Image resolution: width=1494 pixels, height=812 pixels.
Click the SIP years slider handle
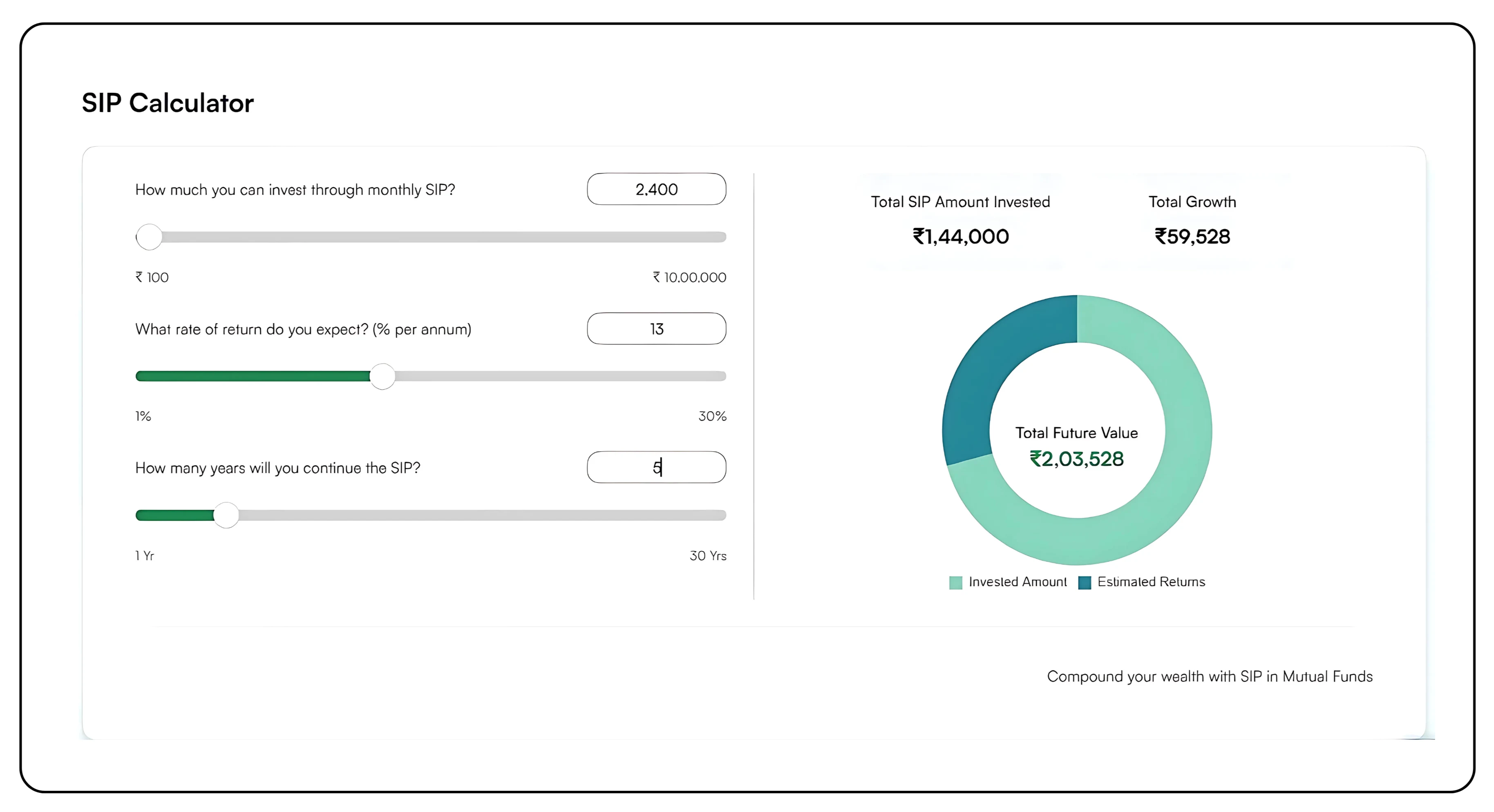coord(226,515)
